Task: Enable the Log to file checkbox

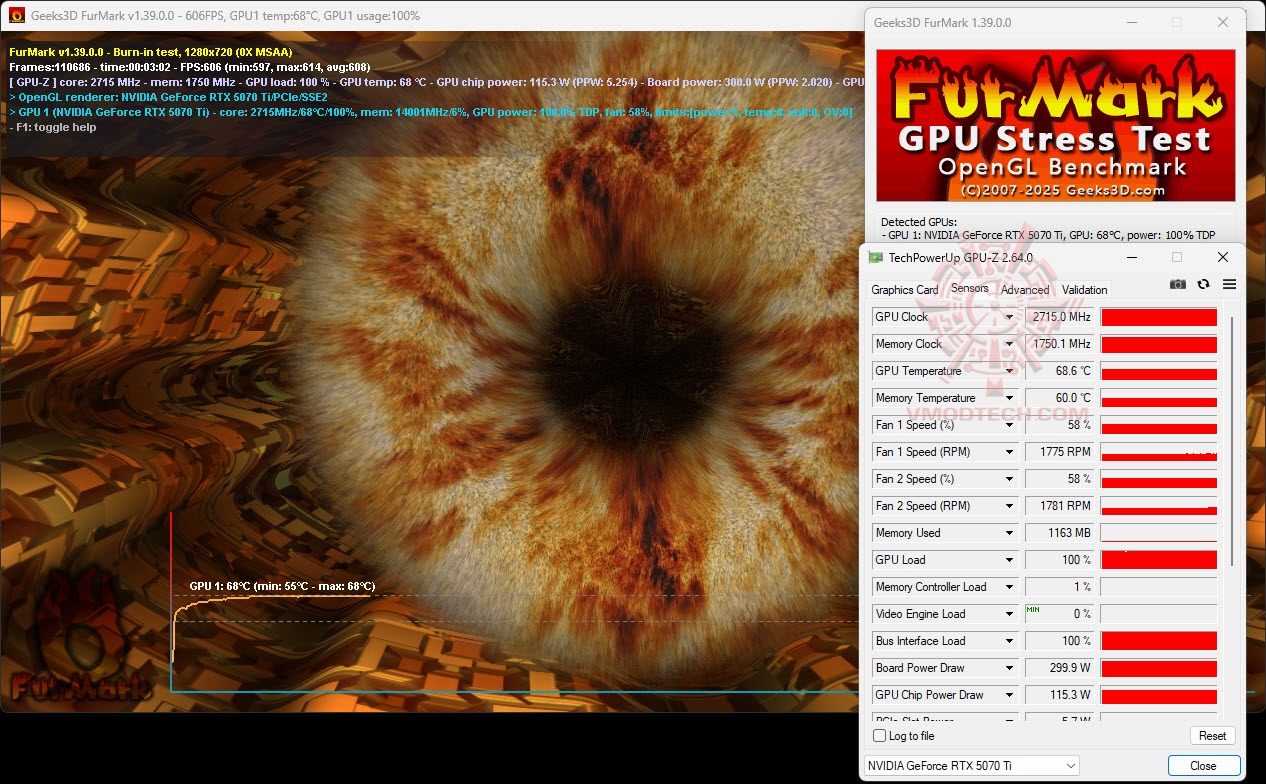Action: click(x=880, y=736)
